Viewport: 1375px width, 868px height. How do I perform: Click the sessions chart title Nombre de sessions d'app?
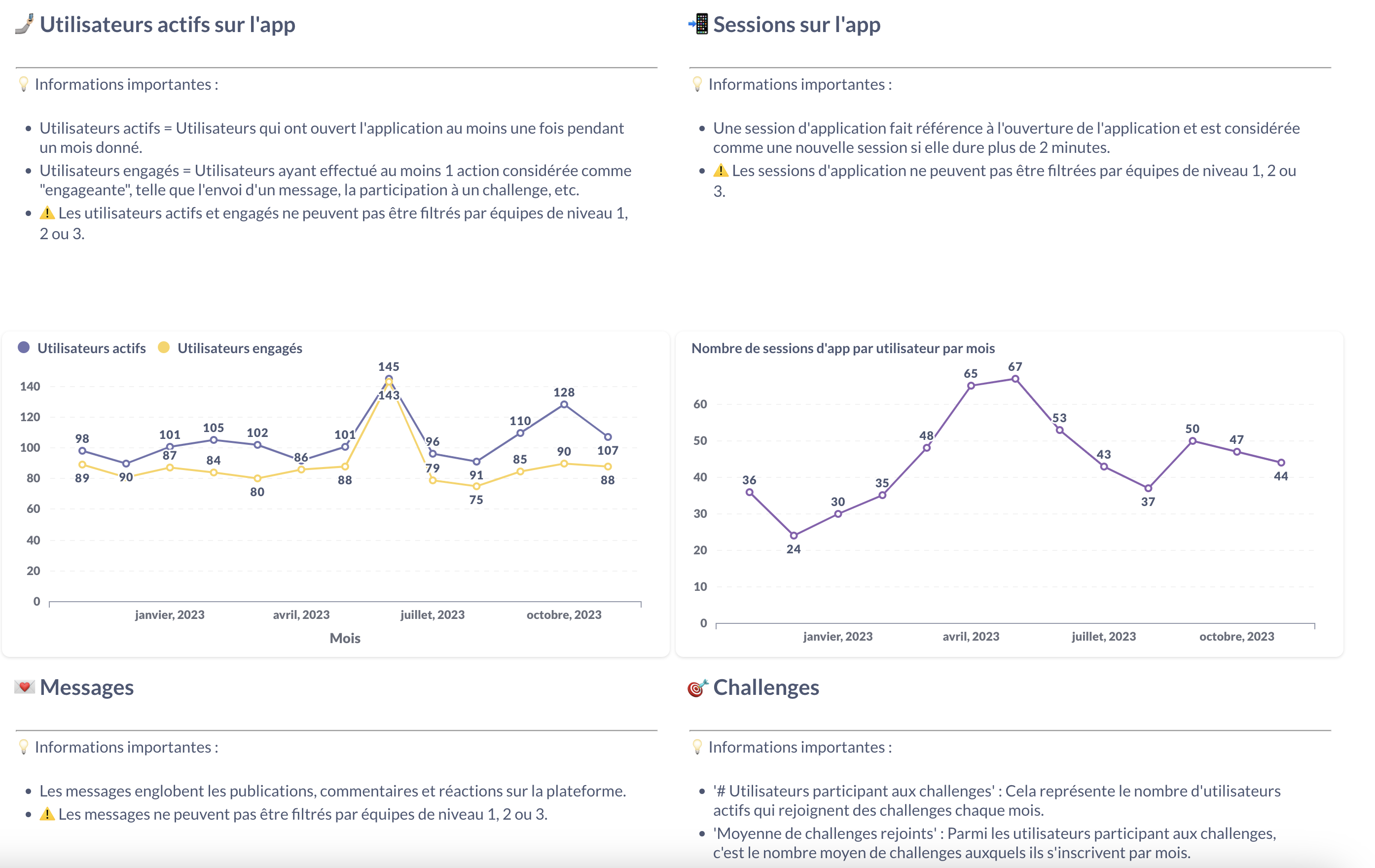click(843, 348)
